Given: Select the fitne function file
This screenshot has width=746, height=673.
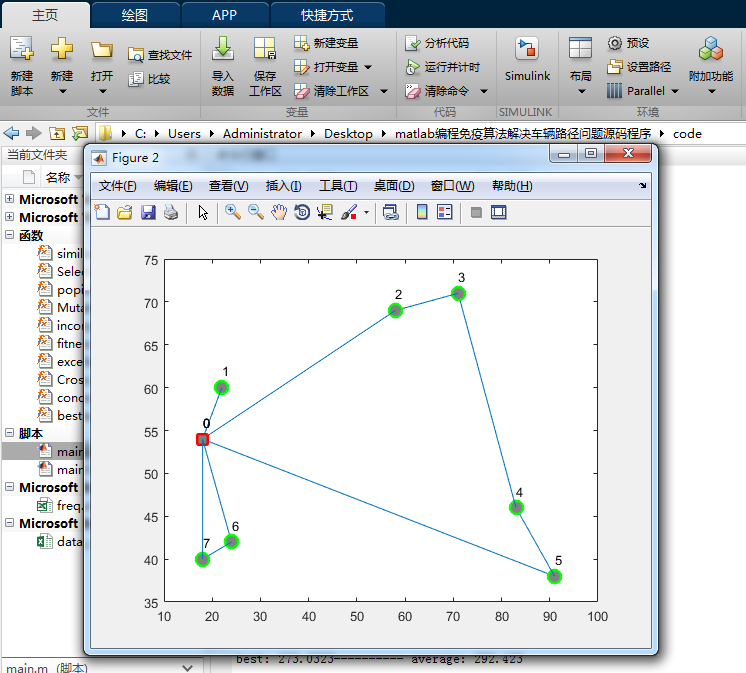Looking at the screenshot, I should (60, 343).
